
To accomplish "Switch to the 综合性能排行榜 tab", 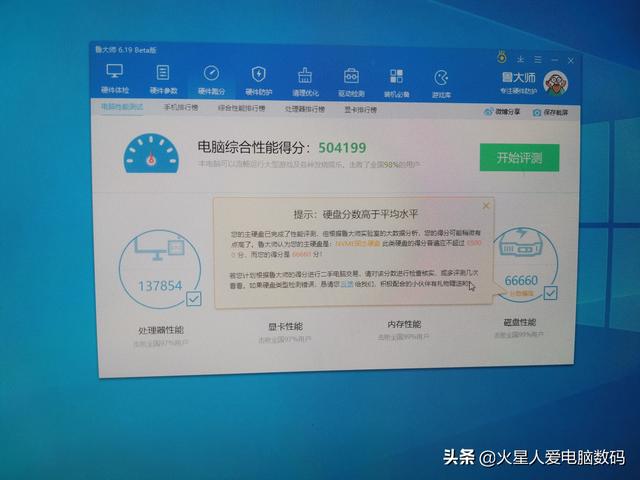I will click(x=242, y=108).
